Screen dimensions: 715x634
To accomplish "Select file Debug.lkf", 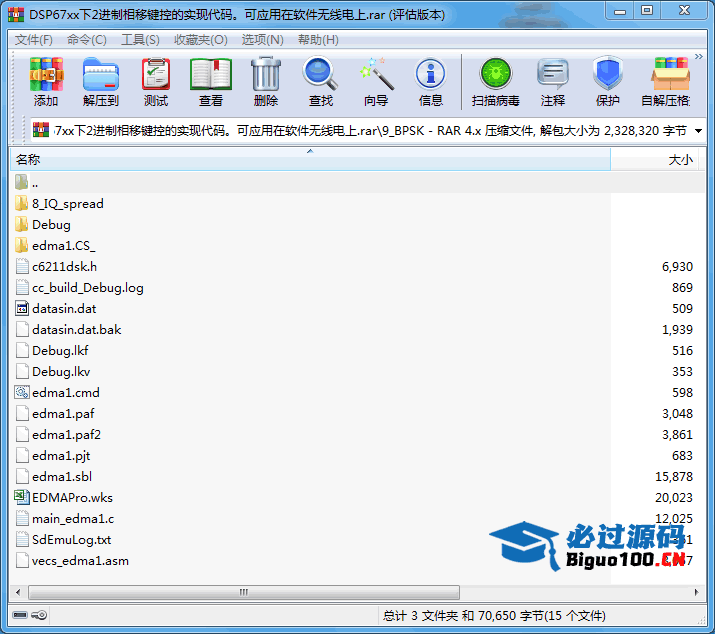I will [52, 350].
